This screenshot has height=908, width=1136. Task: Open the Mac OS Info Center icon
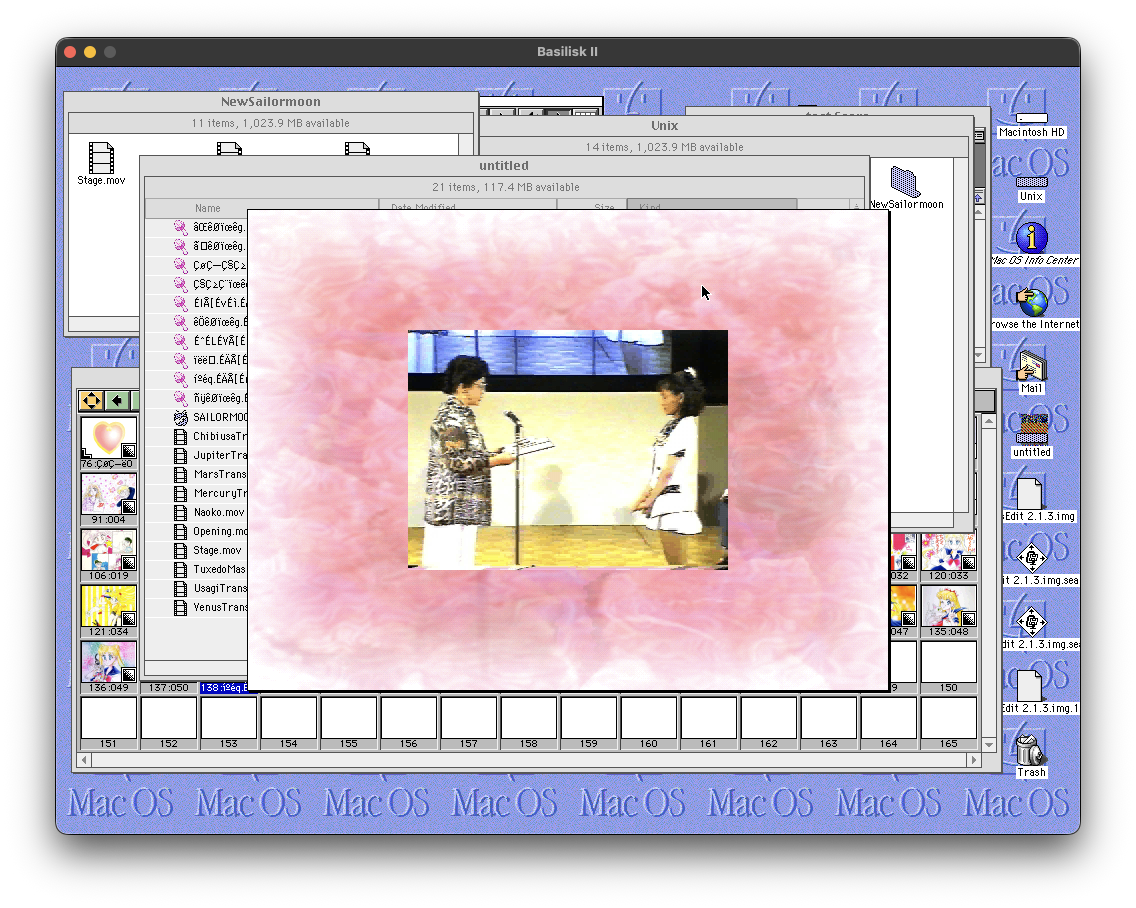point(1031,239)
